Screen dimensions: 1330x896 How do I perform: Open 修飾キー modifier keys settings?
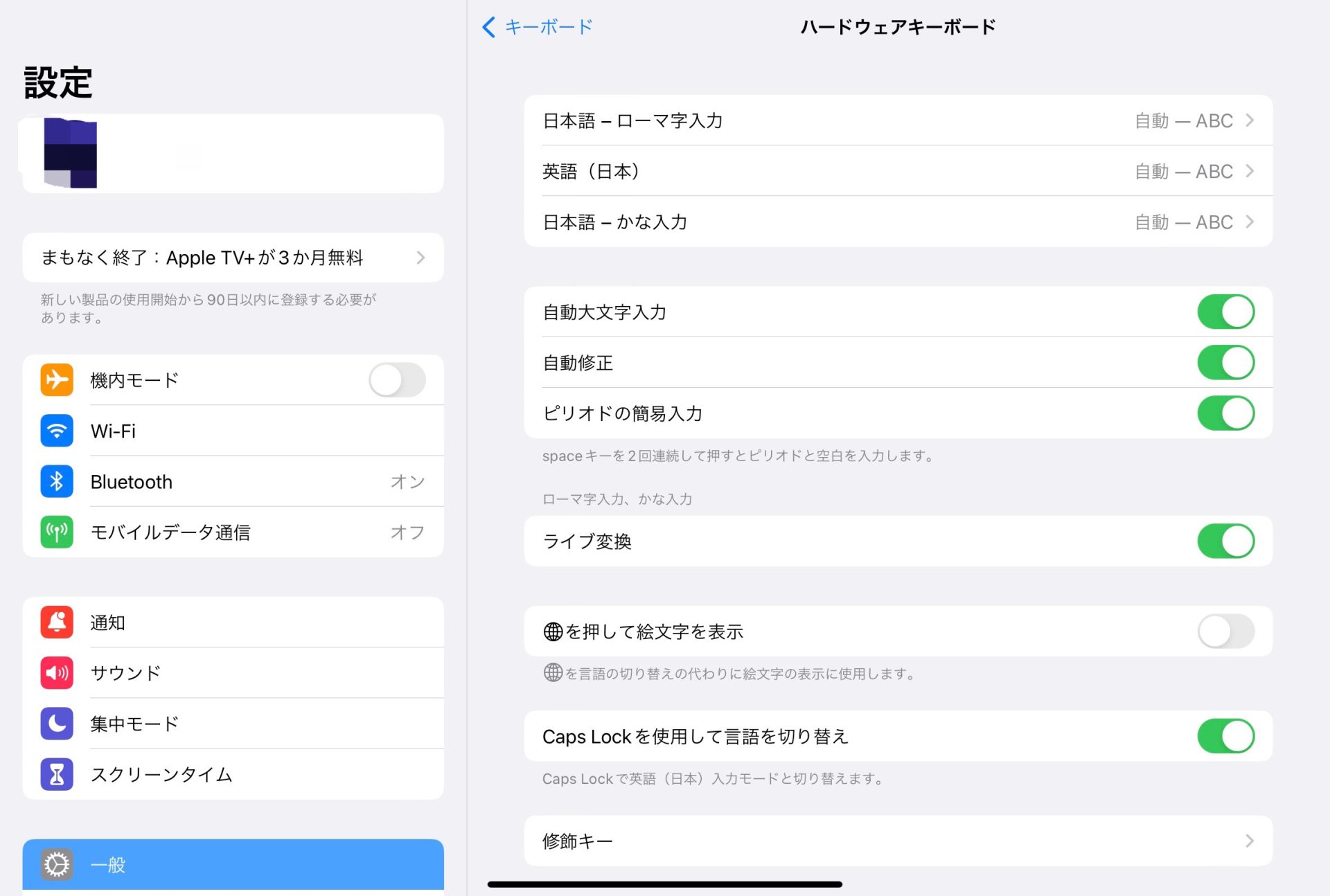click(x=898, y=841)
